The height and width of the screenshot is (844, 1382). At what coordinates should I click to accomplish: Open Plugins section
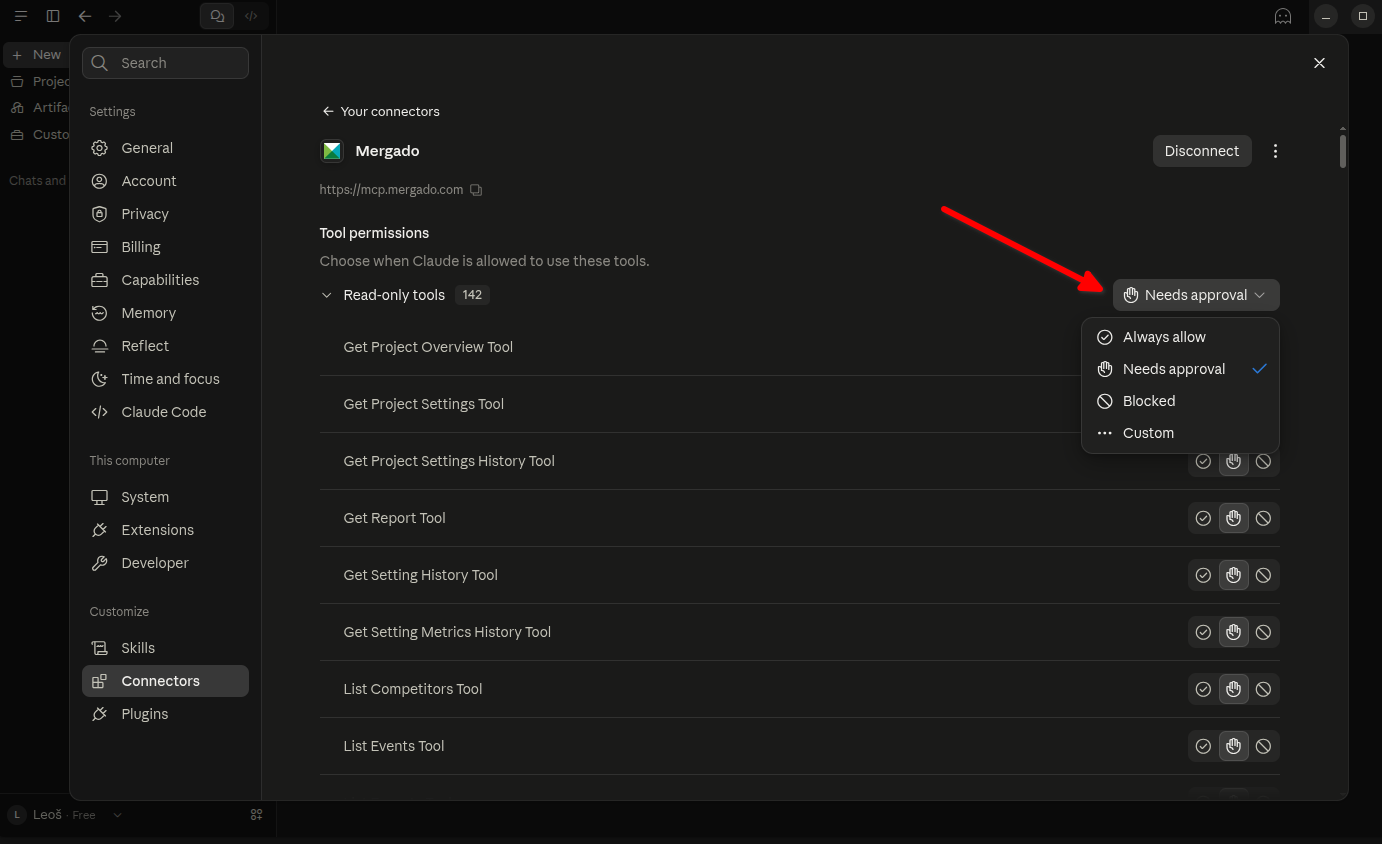pos(165,714)
